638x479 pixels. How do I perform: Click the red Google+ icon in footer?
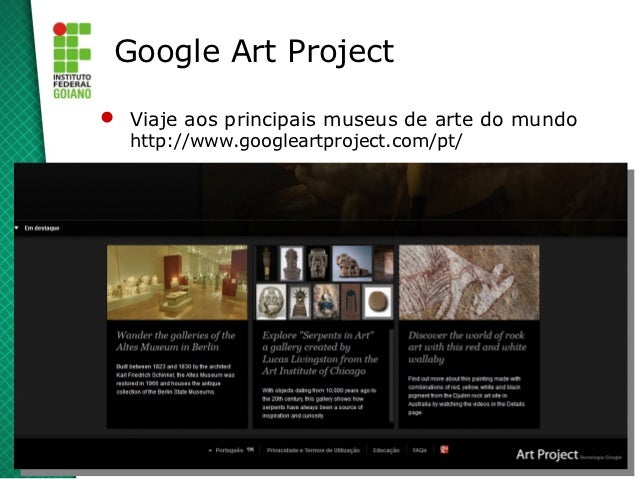pos(444,449)
